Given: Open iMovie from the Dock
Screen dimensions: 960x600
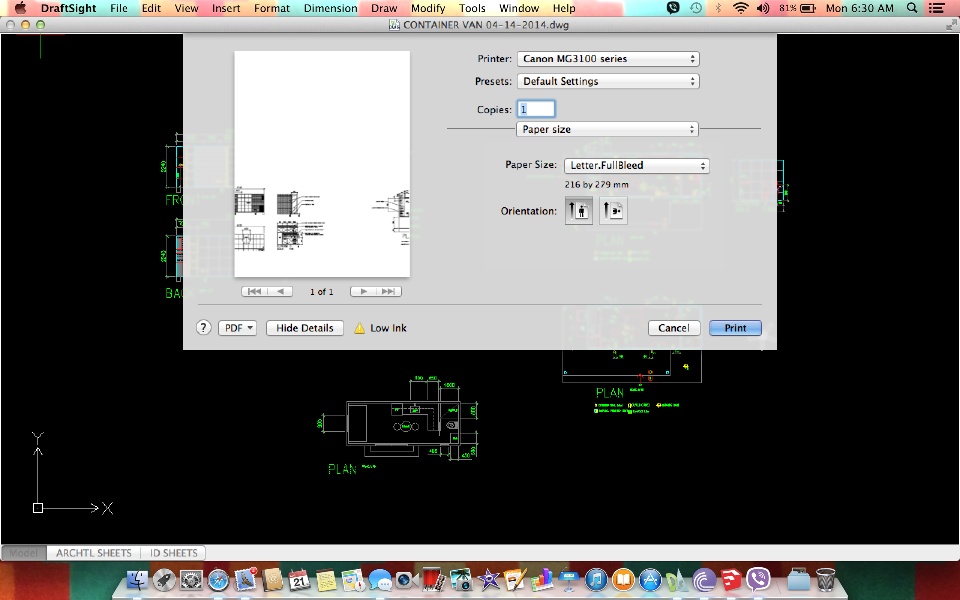Looking at the screenshot, I should (488, 579).
